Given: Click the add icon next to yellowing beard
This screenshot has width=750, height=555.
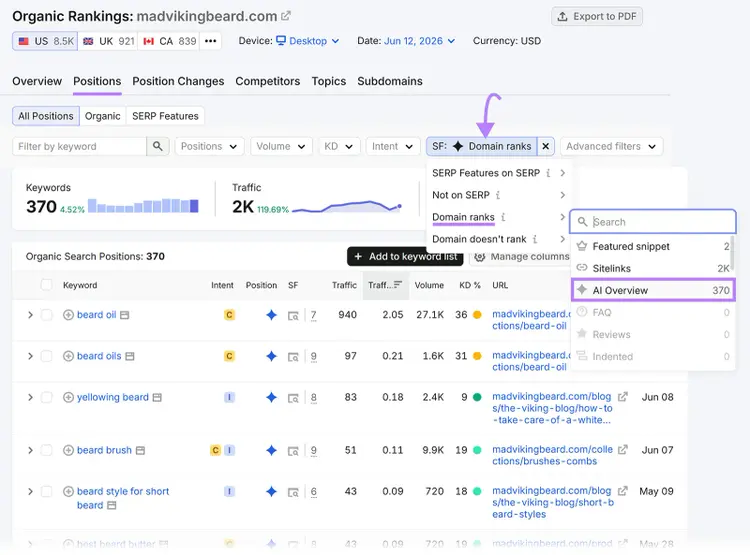Looking at the screenshot, I should (x=68, y=397).
